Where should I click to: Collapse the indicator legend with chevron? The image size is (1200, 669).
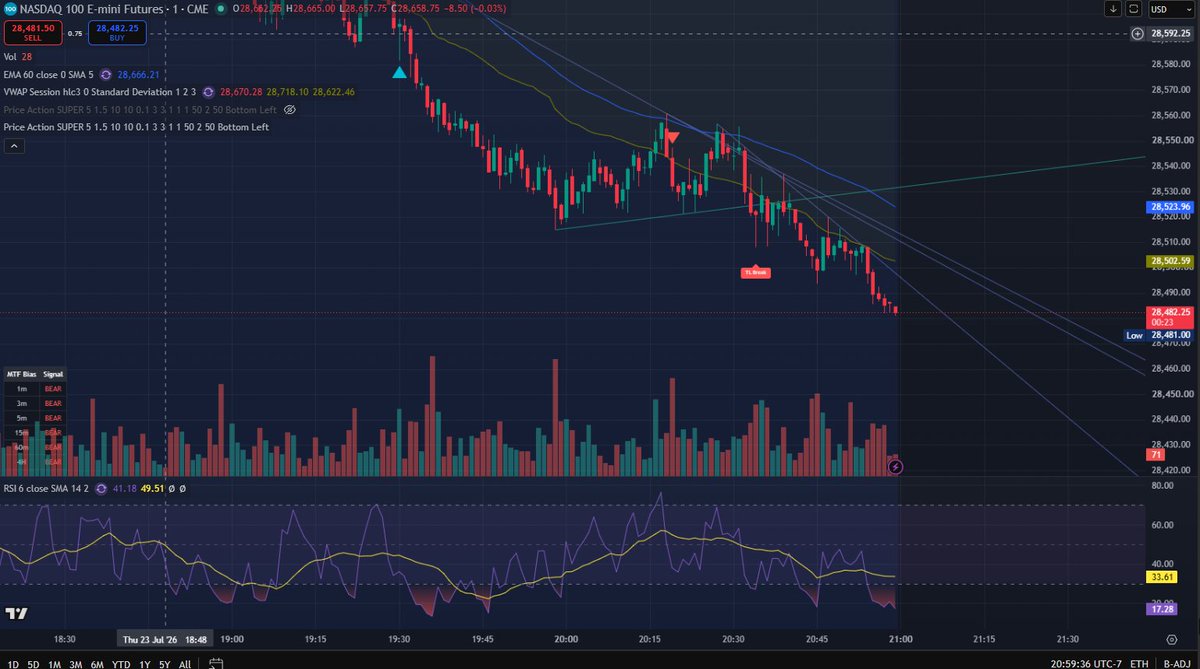14,146
